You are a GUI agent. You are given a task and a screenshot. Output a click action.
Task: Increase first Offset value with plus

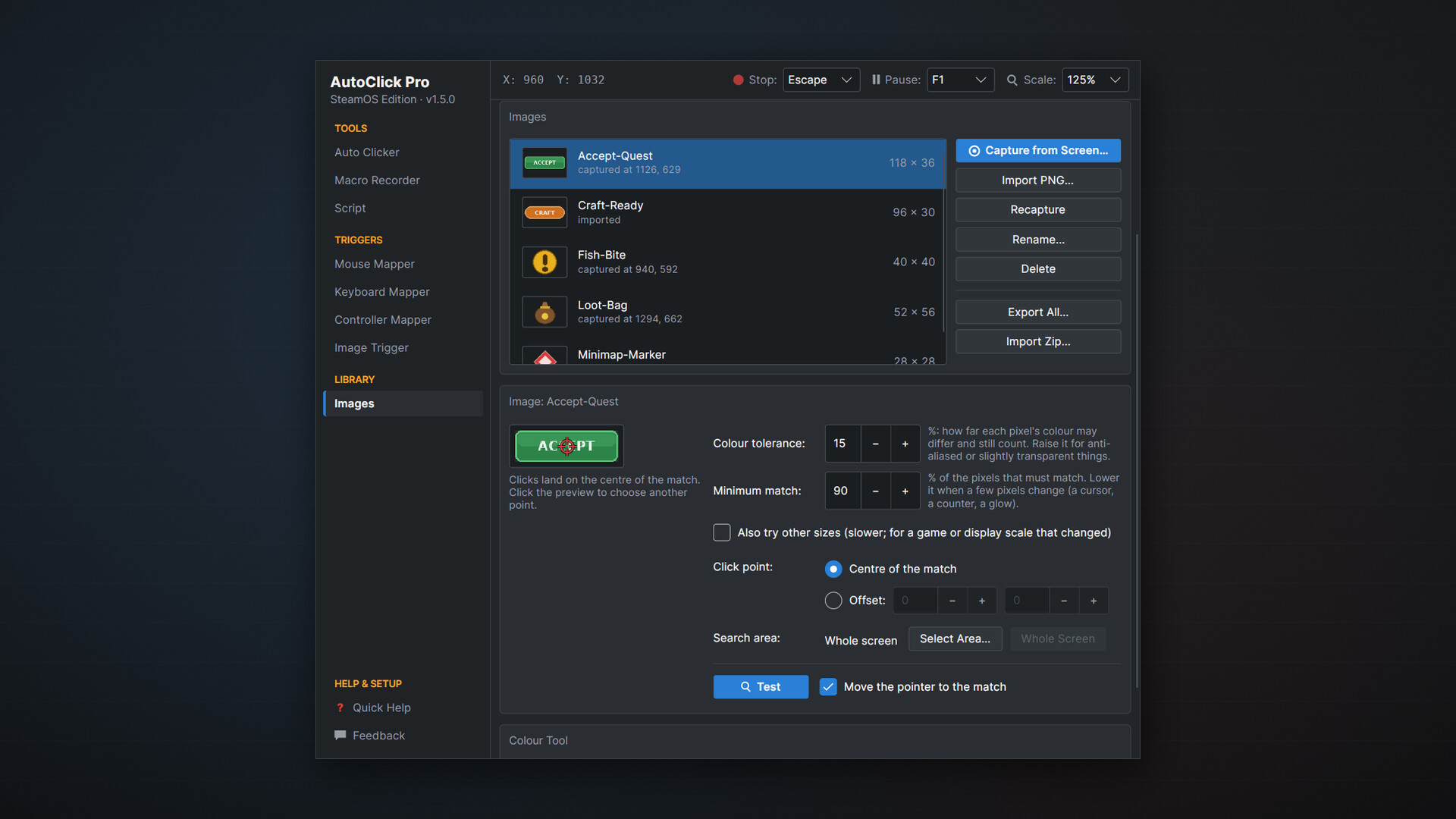982,601
